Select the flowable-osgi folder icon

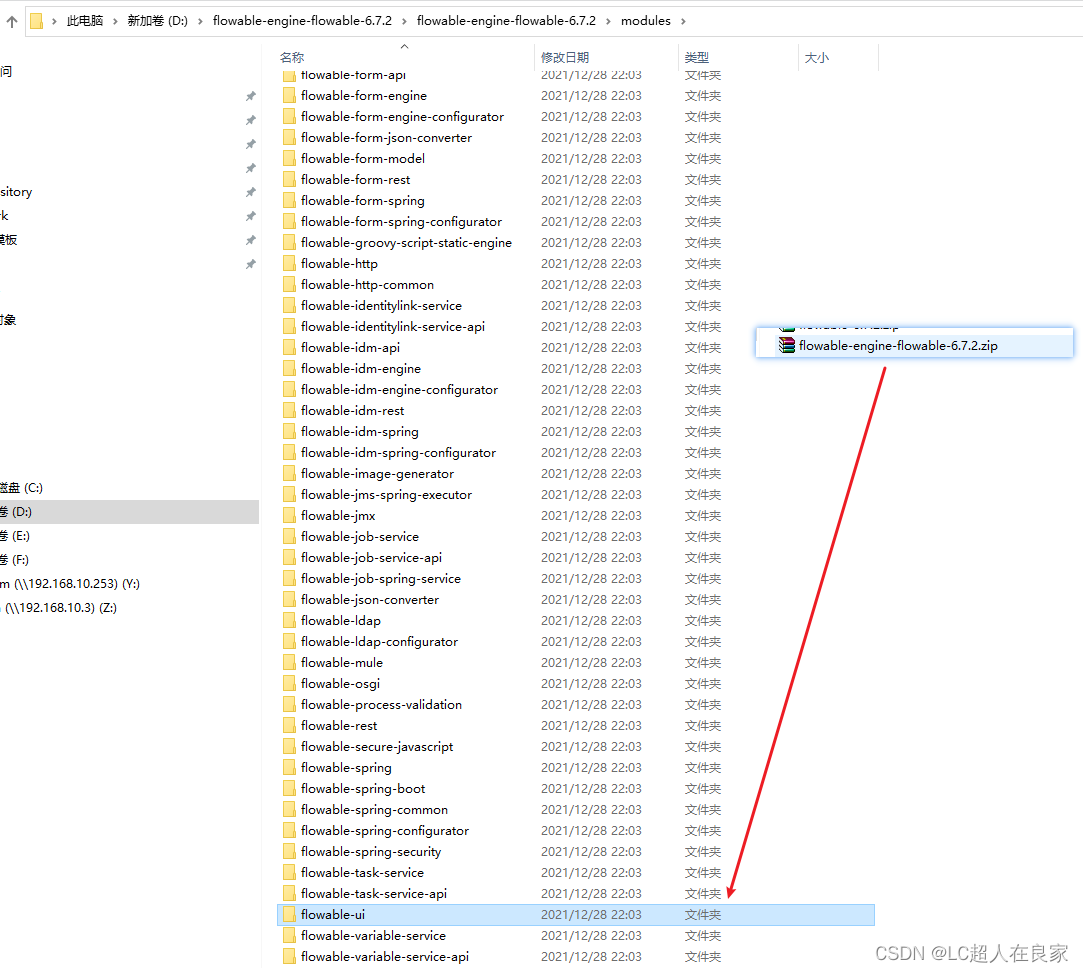289,684
